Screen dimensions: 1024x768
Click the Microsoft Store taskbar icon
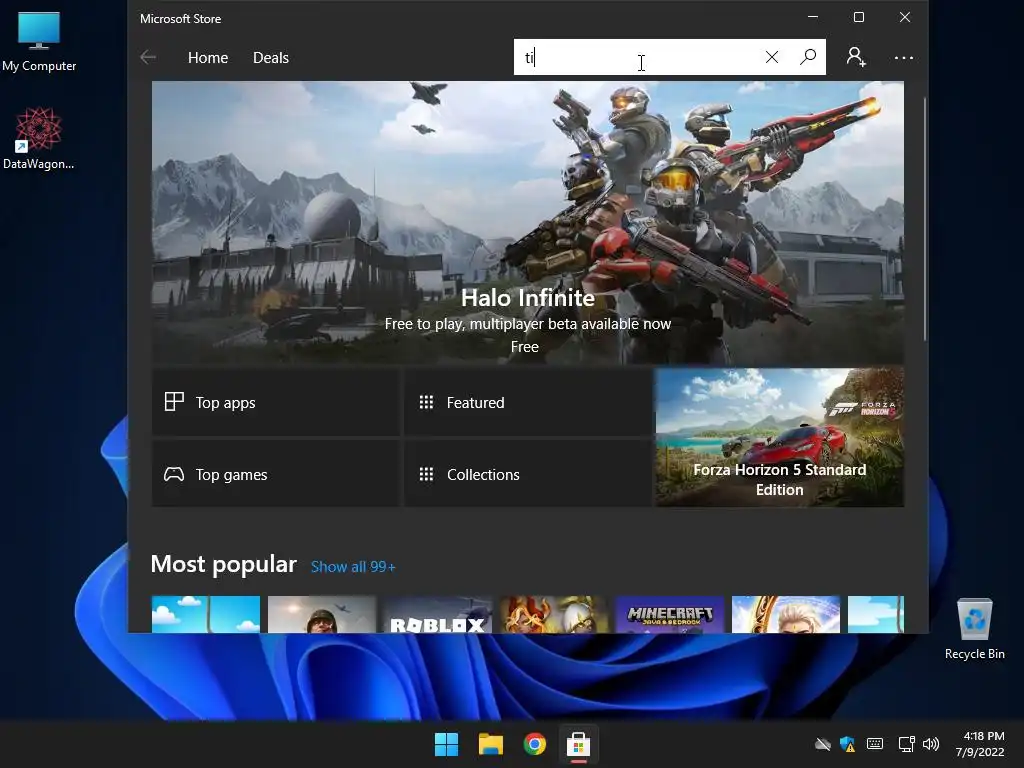pyautogui.click(x=579, y=744)
